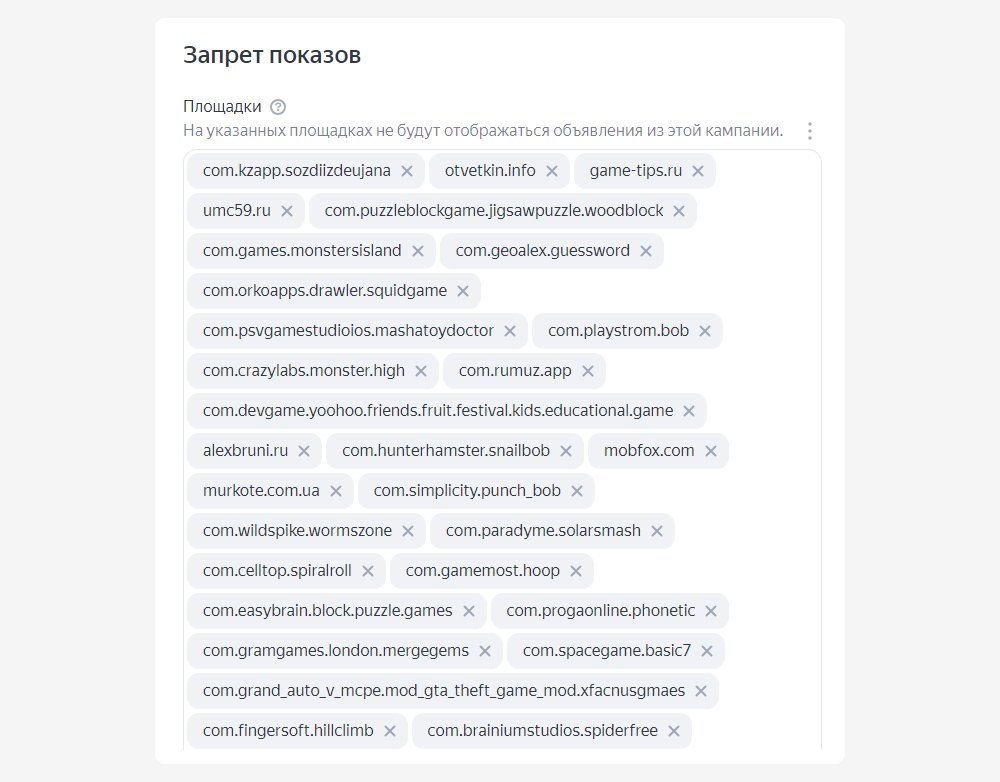The height and width of the screenshot is (782, 1000).
Task: Click the com.fingersoft.hillclimb tag label
Action: coord(288,731)
